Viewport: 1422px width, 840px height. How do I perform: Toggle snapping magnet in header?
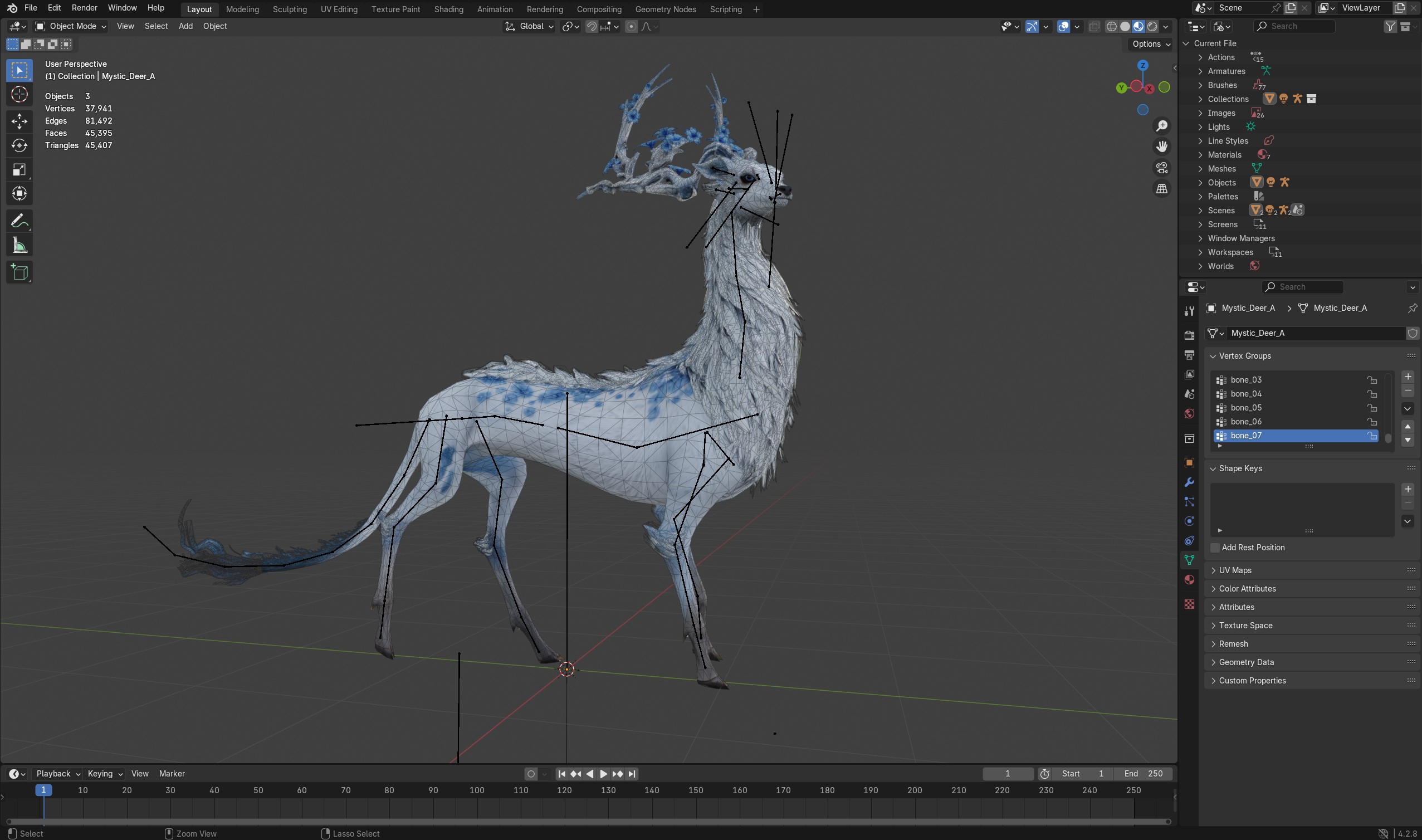[x=592, y=27]
